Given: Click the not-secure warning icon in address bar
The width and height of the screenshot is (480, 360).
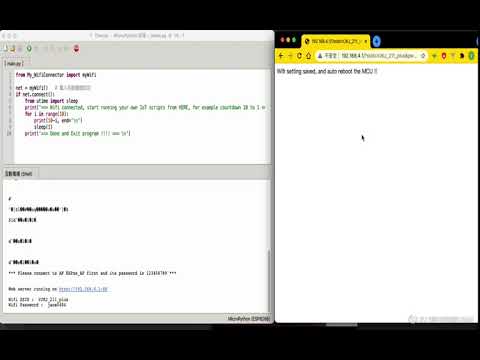Looking at the screenshot, I should [320, 56].
